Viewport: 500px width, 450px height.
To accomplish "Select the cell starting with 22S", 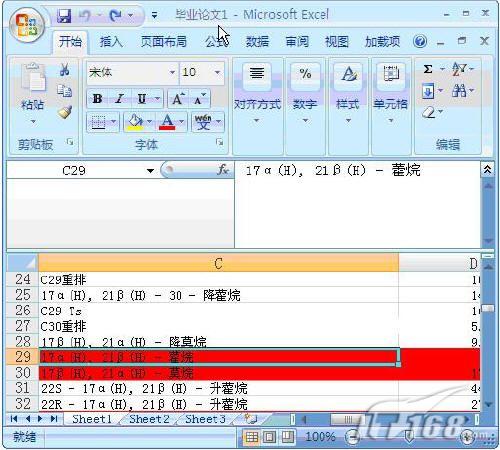I will pyautogui.click(x=218, y=389).
